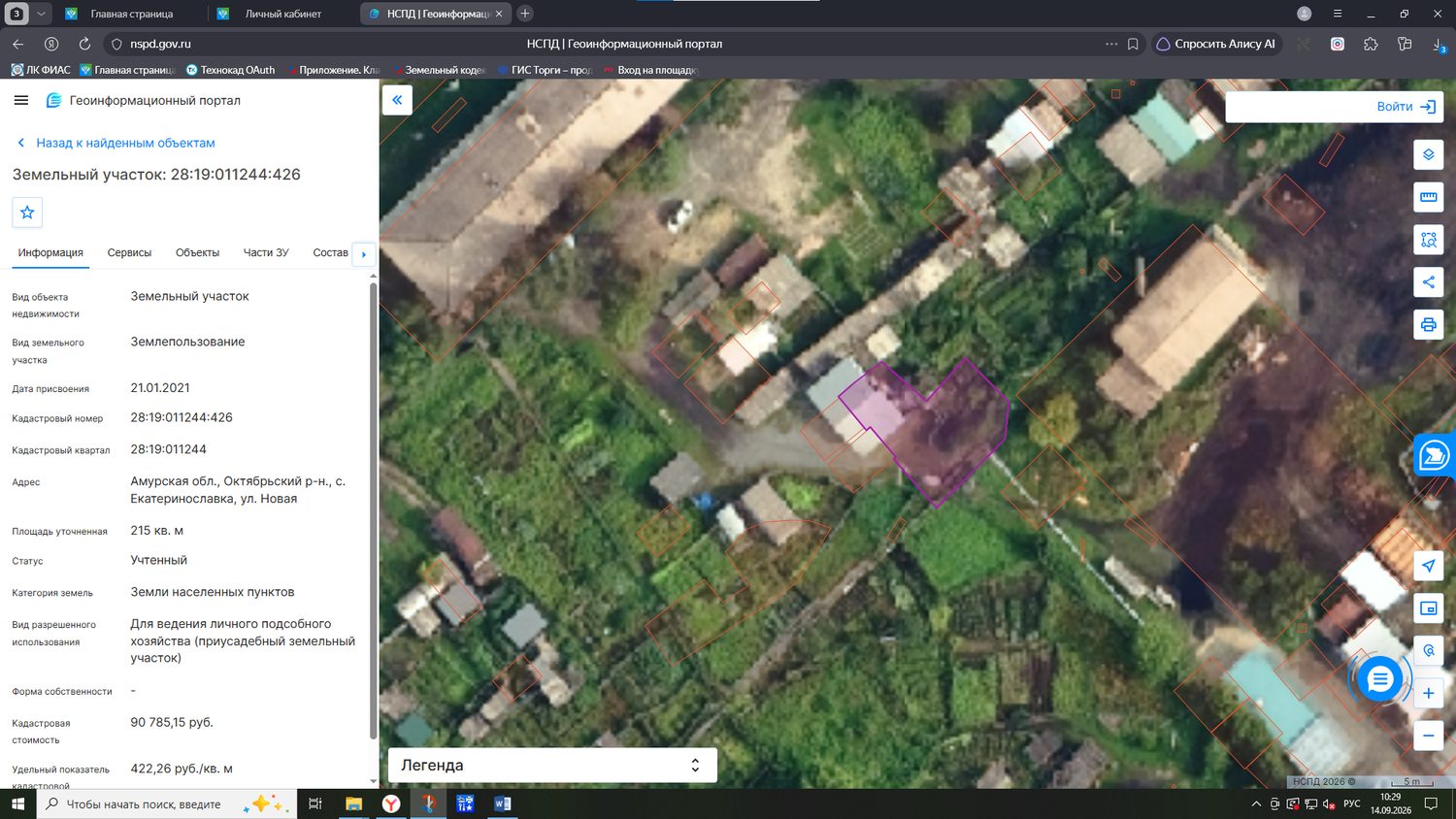Print the map using printer icon
The width and height of the screenshot is (1456, 819).
pyautogui.click(x=1428, y=325)
